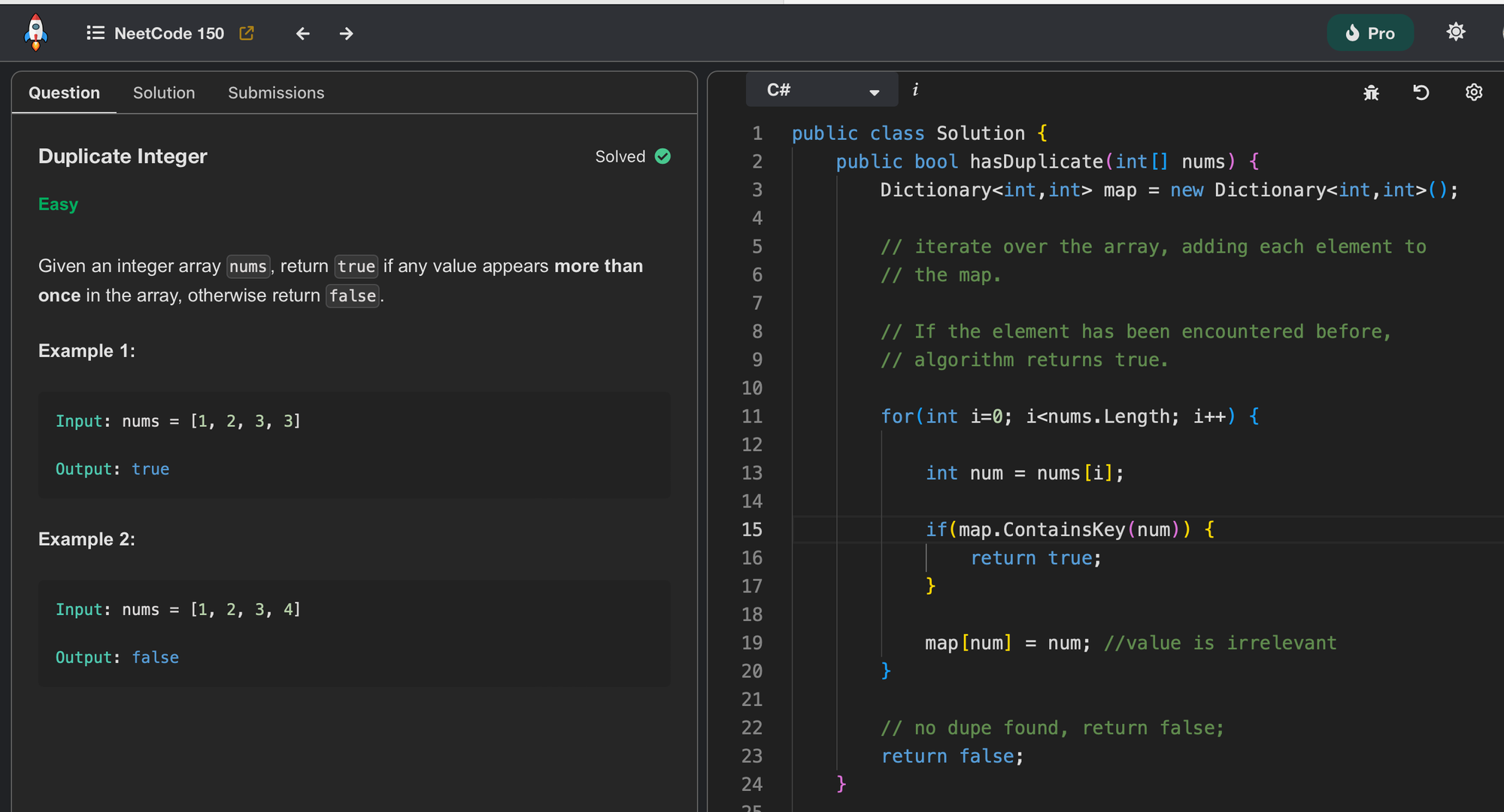Click the NeetCode 150 title text
Image resolution: width=1504 pixels, height=812 pixels.
(169, 33)
